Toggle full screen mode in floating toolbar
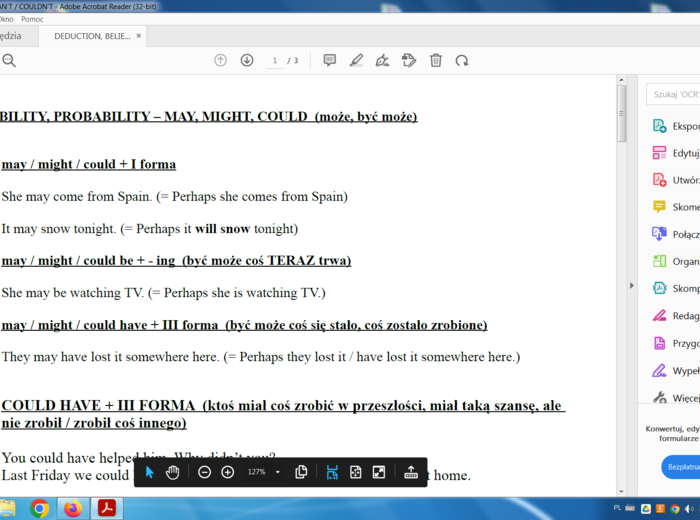Viewport: 700px width, 520px height. (x=379, y=472)
